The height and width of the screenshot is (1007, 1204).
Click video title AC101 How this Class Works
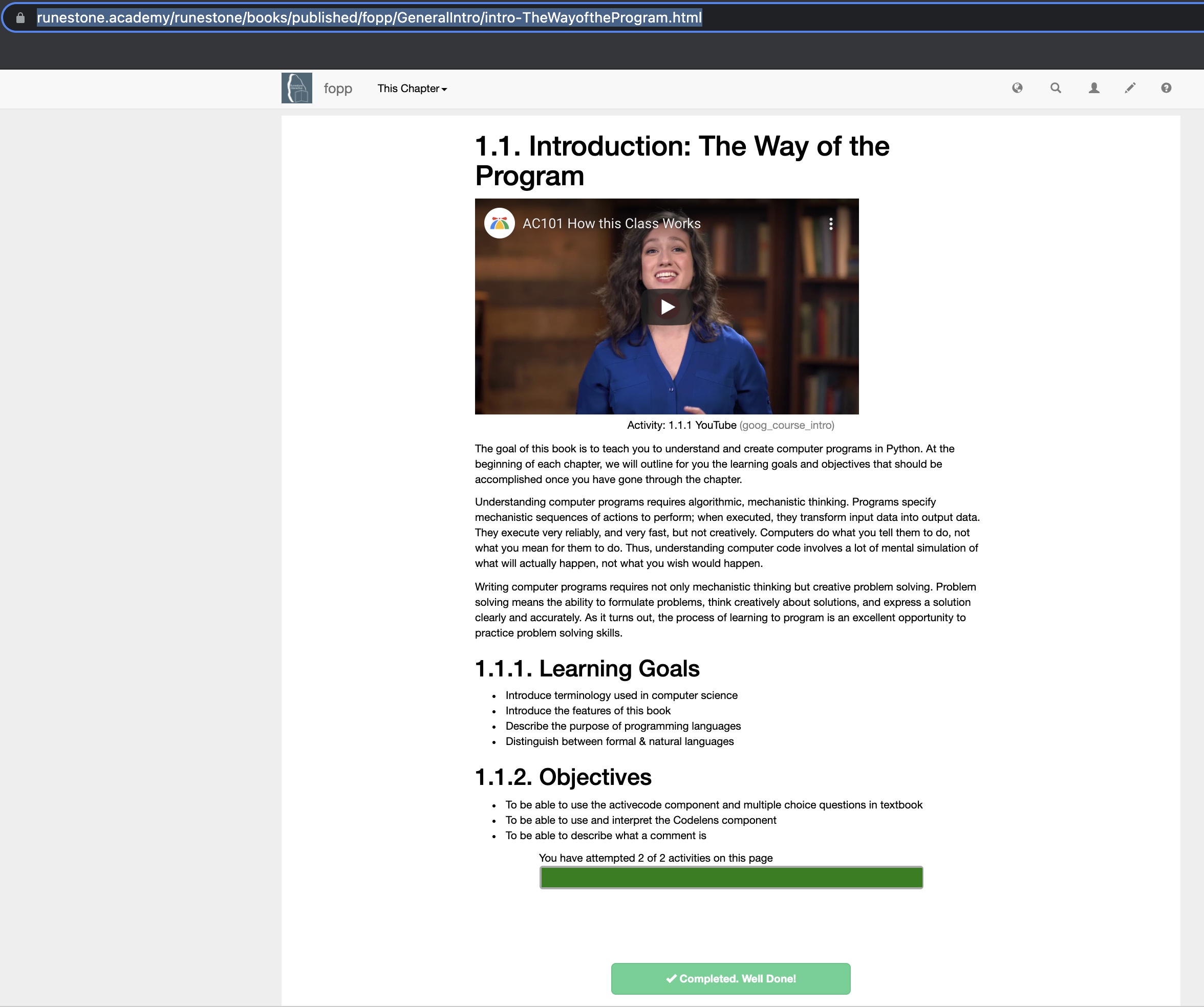tap(611, 224)
